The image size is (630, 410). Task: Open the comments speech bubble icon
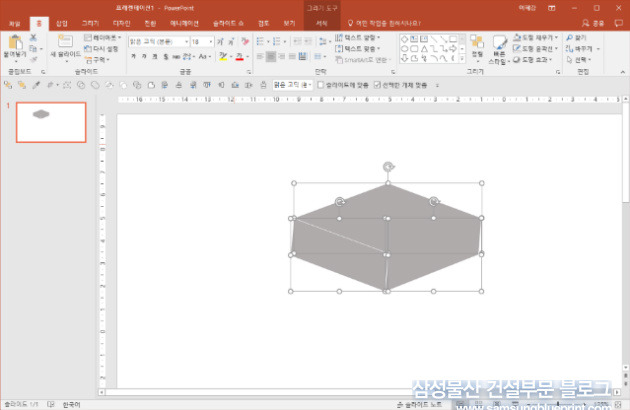(x=618, y=24)
